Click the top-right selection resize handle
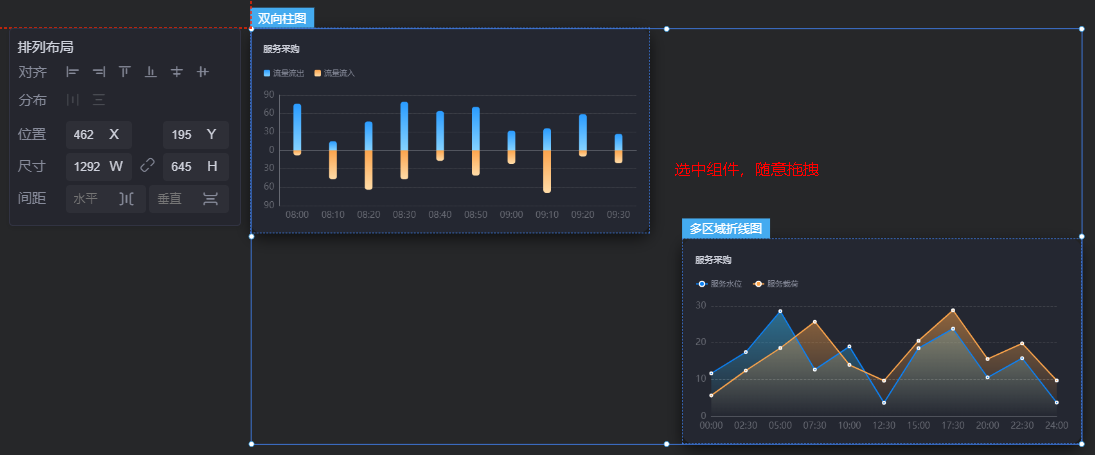Viewport: 1095px width, 455px height. point(1082,29)
